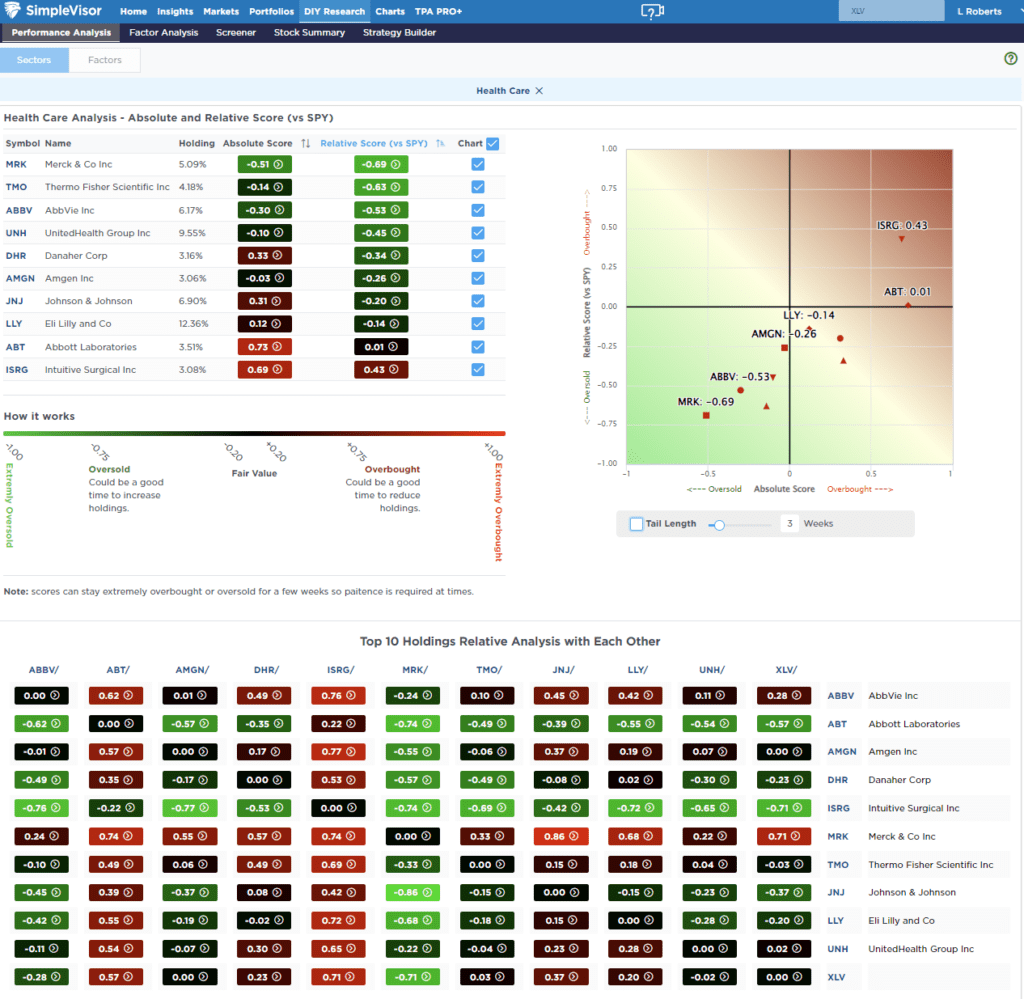The image size is (1024, 999).
Task: Uncheck chart checkbox for DHR row
Action: pos(478,255)
